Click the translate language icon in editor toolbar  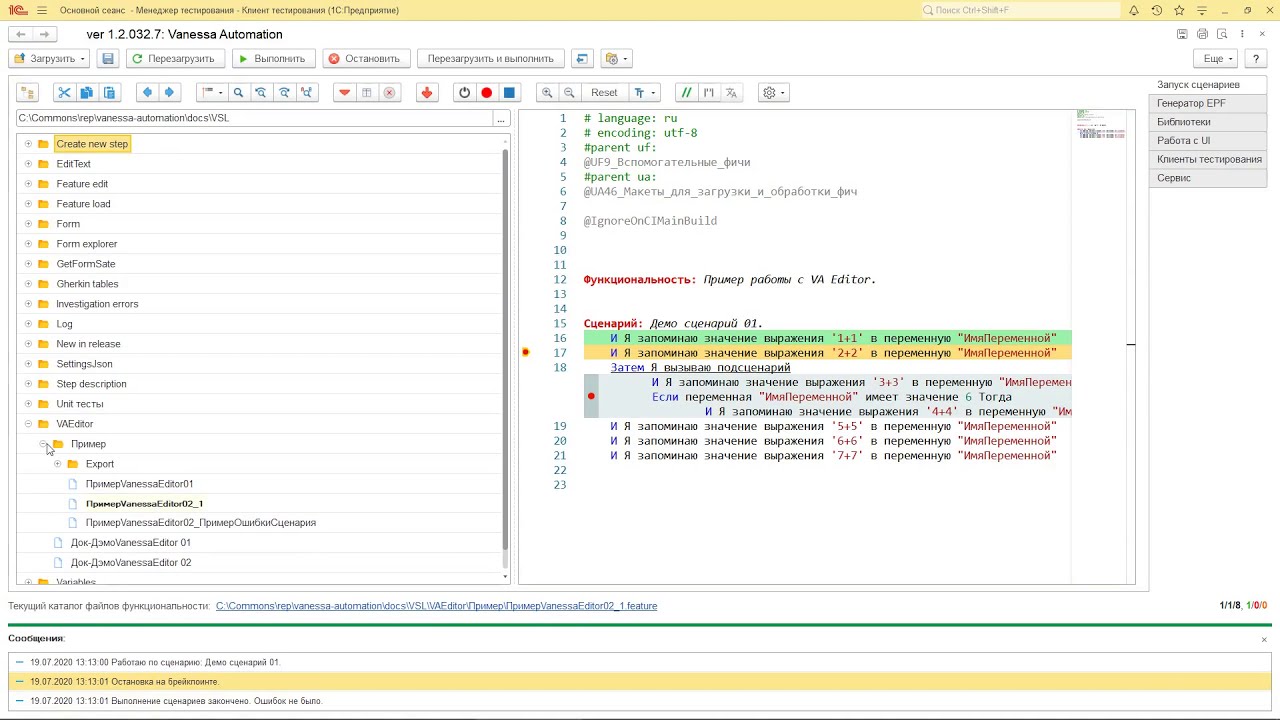(x=731, y=93)
